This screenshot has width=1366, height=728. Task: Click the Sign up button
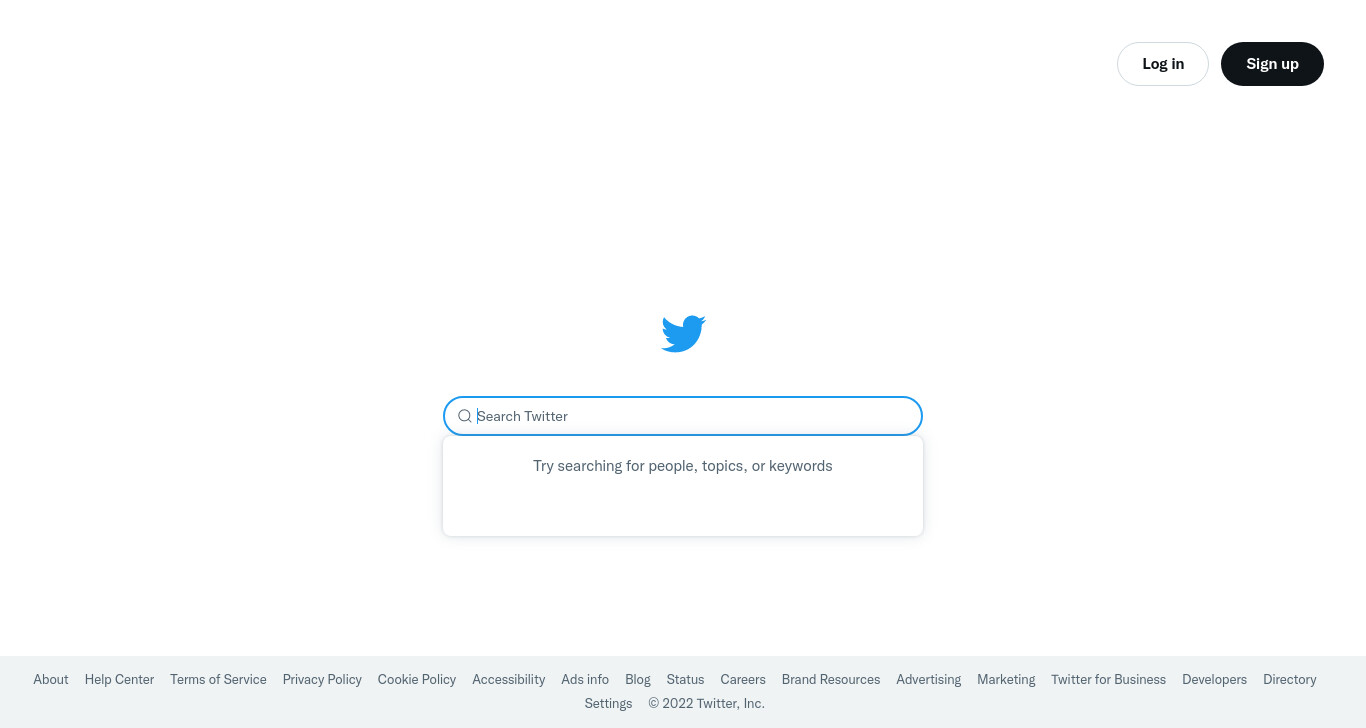[1272, 64]
